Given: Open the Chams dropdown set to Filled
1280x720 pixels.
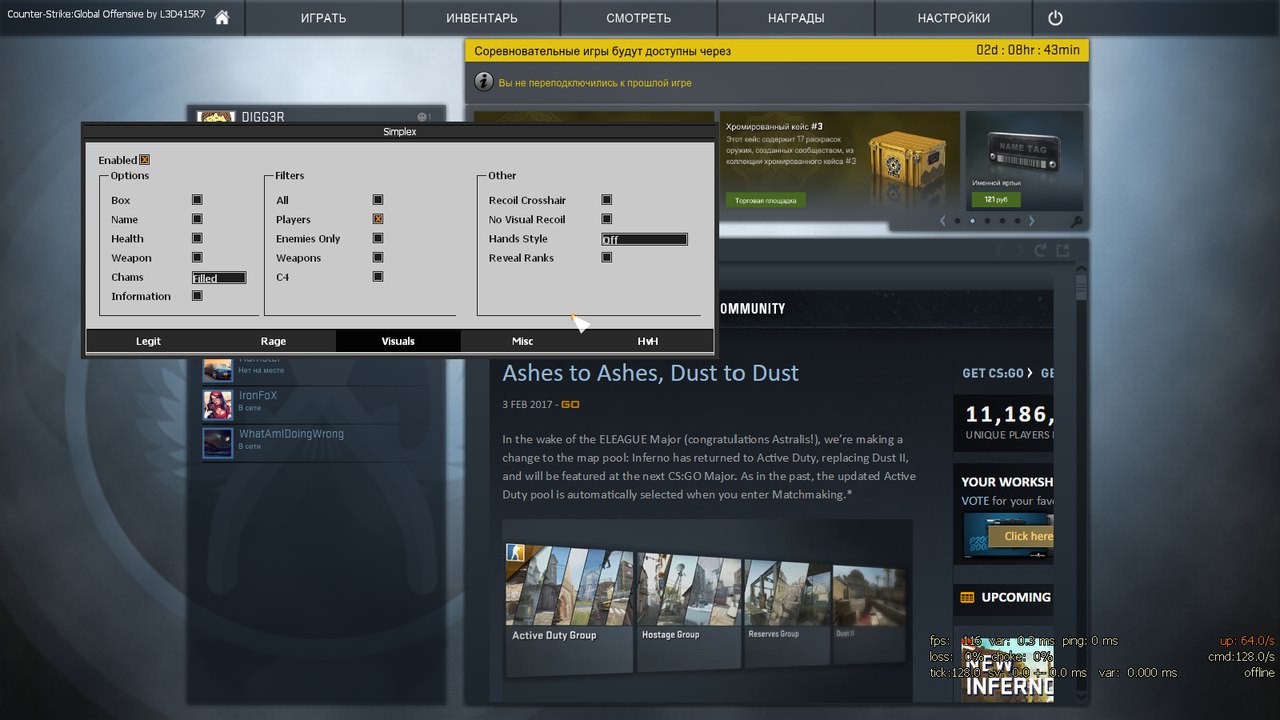Looking at the screenshot, I should [219, 278].
